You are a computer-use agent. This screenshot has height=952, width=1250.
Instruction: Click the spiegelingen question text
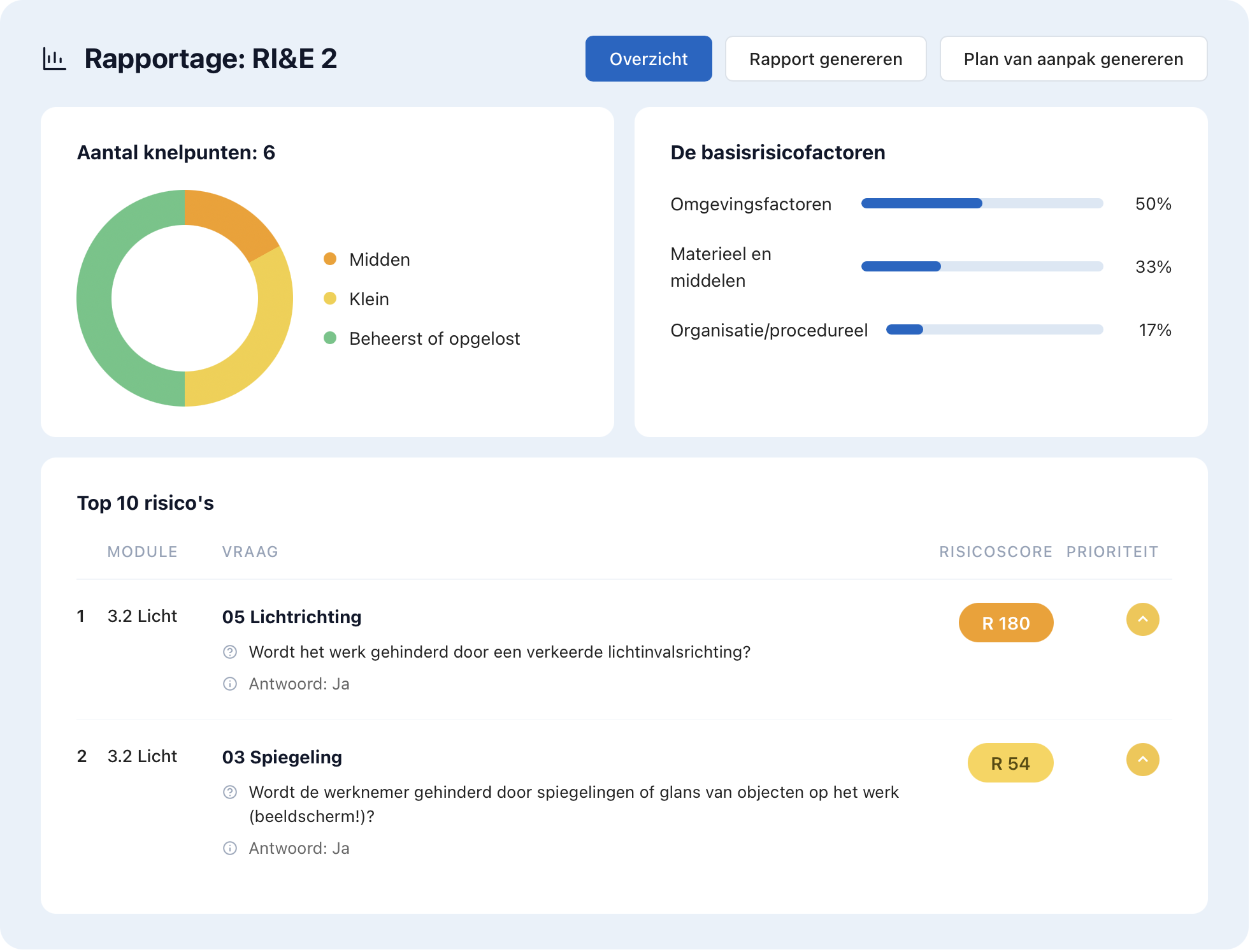pyautogui.click(x=573, y=804)
